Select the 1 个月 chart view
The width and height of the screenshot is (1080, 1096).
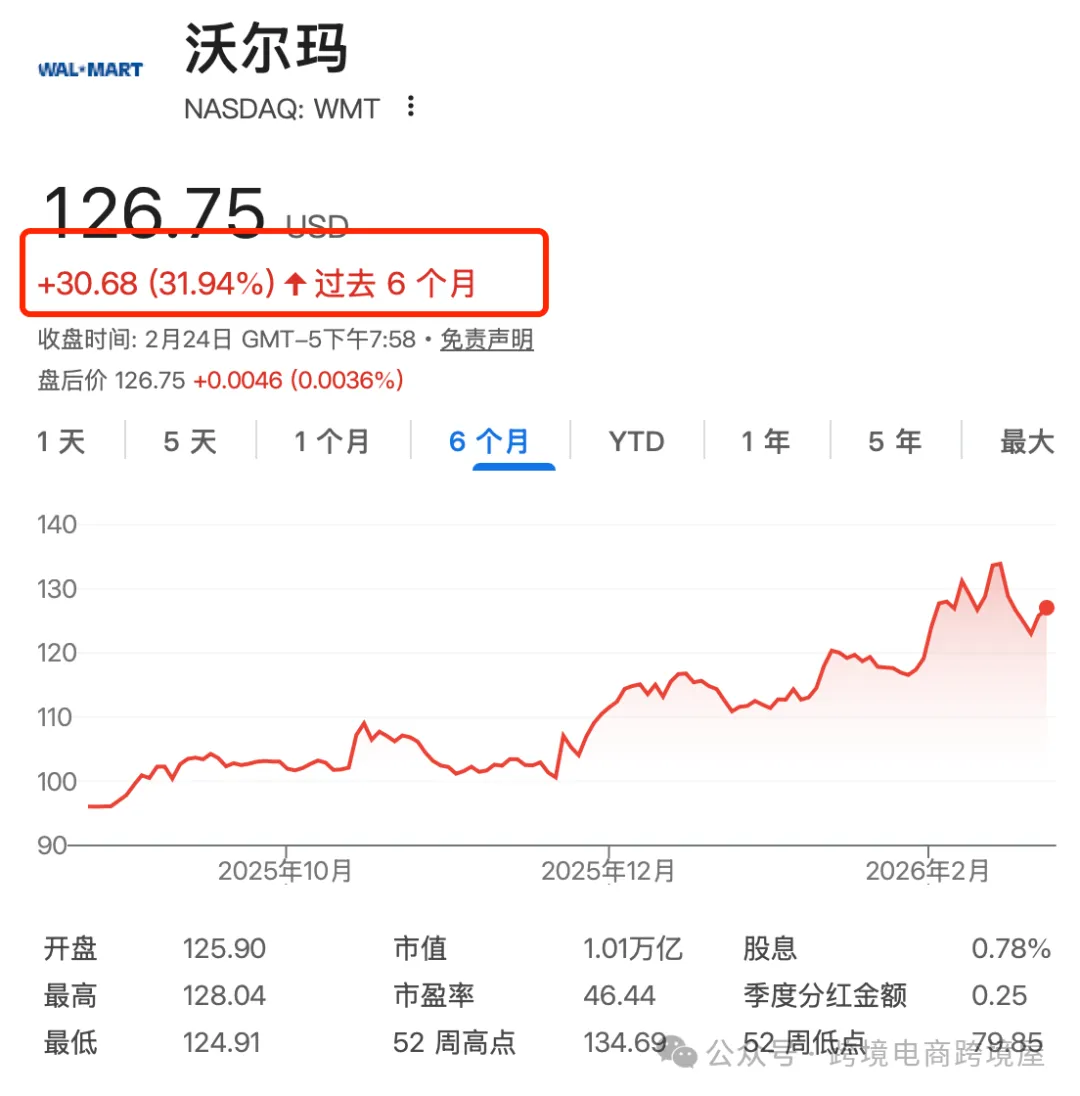click(x=332, y=440)
